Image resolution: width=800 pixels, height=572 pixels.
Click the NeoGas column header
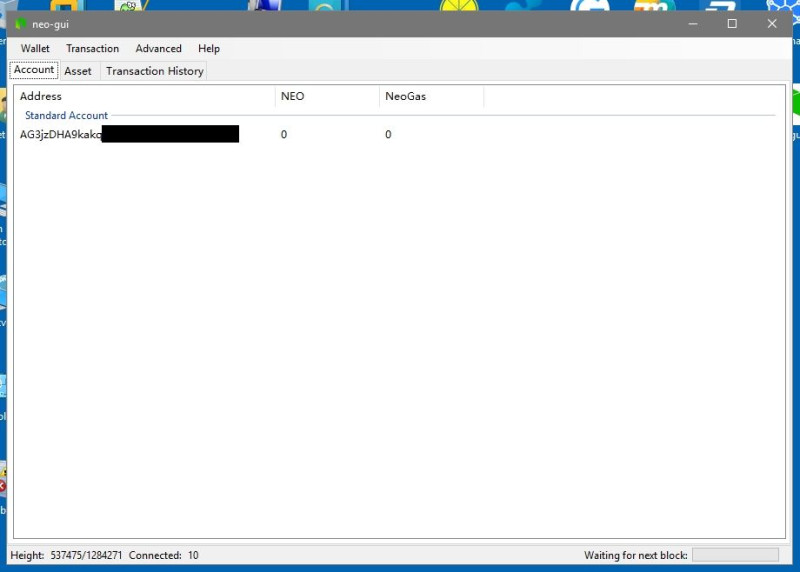[x=432, y=96]
